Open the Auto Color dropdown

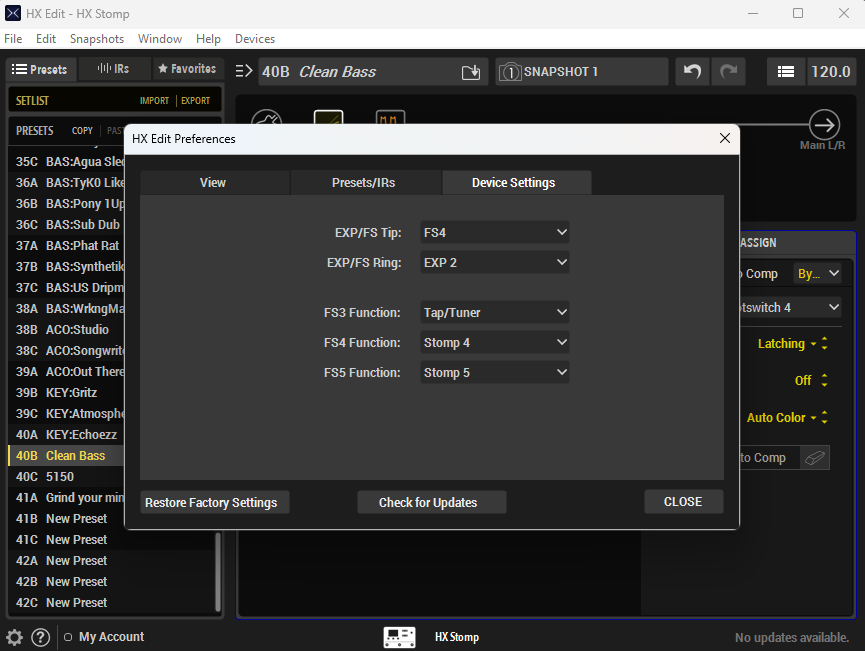pos(781,418)
